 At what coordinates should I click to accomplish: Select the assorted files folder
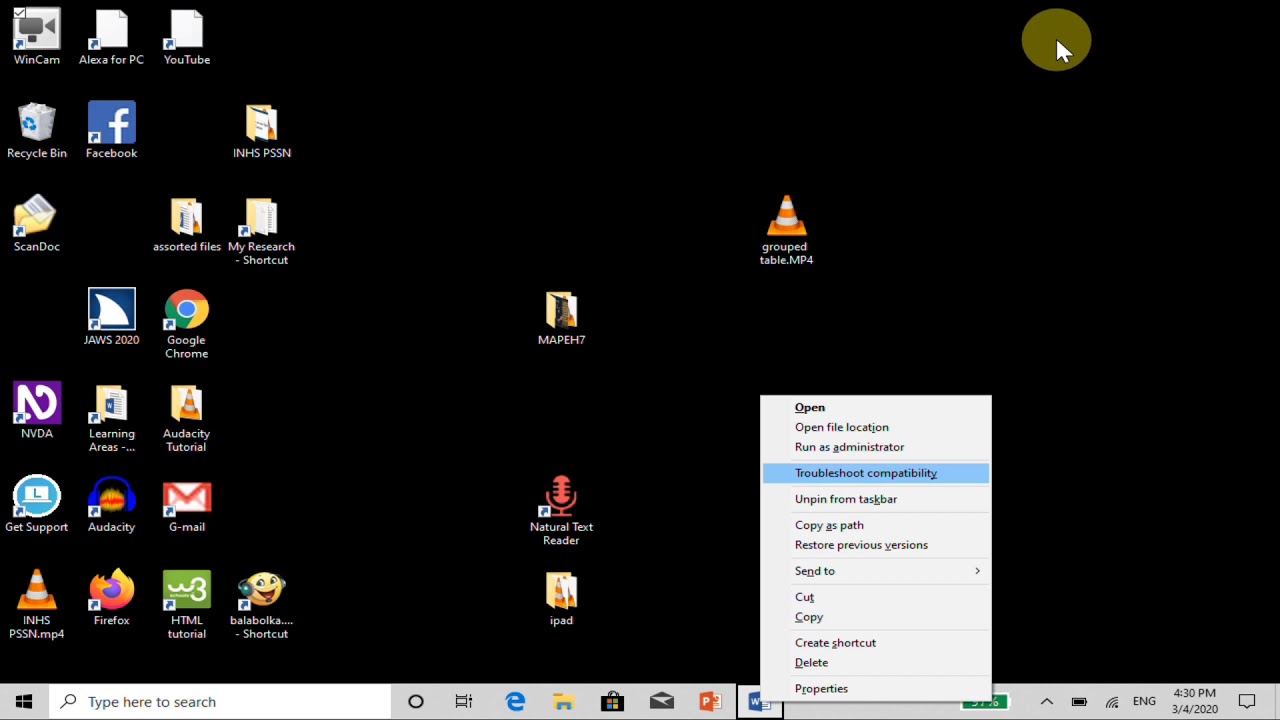(x=187, y=224)
